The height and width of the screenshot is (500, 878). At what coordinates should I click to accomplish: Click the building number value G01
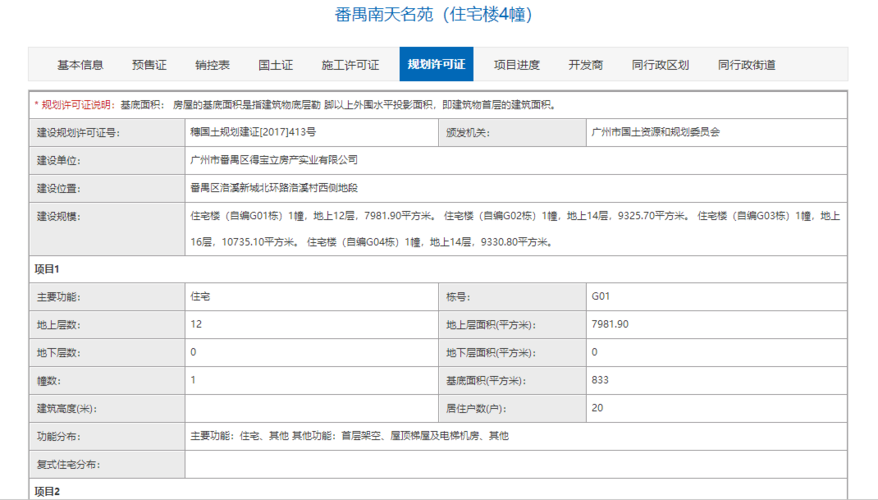(x=600, y=297)
